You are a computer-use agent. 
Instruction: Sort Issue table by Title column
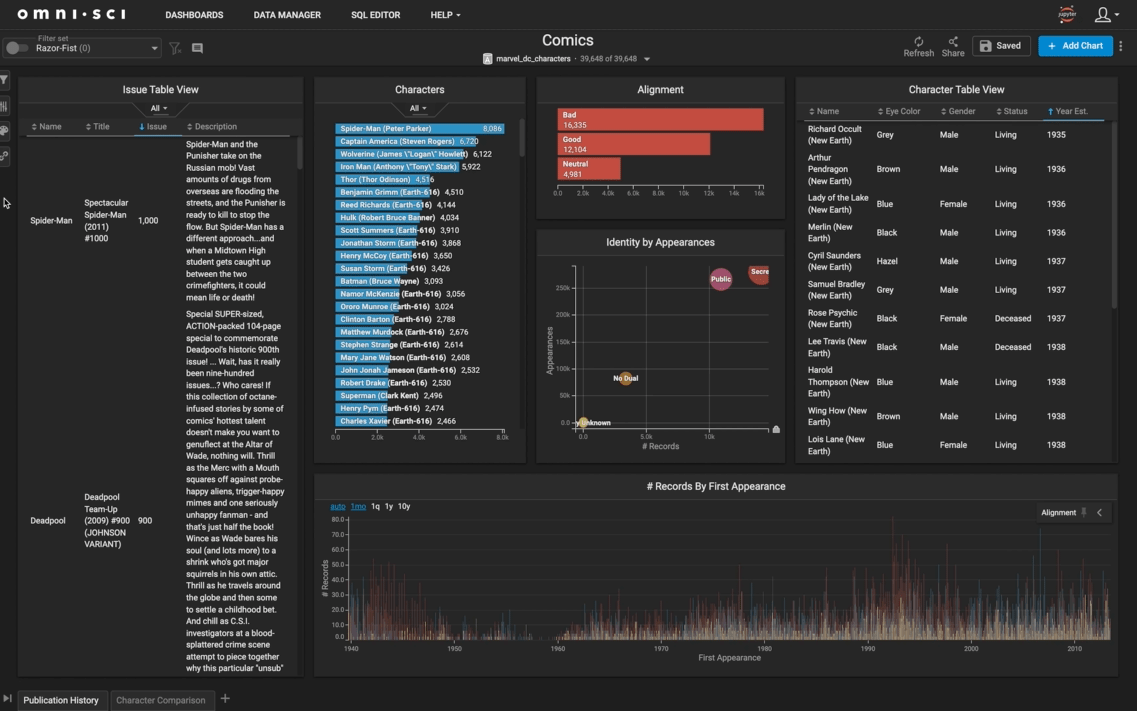click(x=97, y=127)
